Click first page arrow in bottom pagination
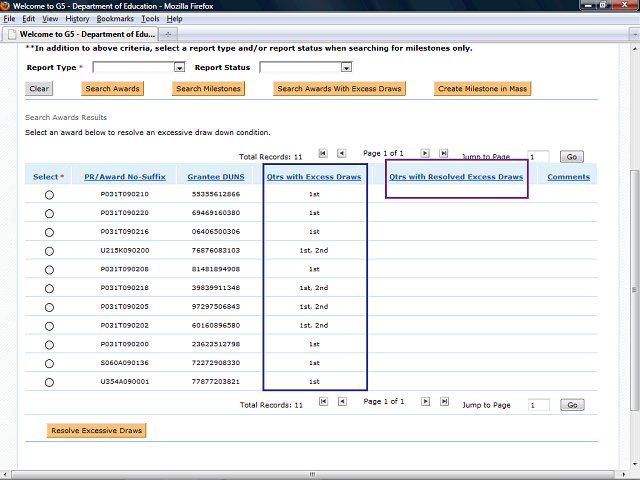This screenshot has height=480, width=640. (323, 402)
